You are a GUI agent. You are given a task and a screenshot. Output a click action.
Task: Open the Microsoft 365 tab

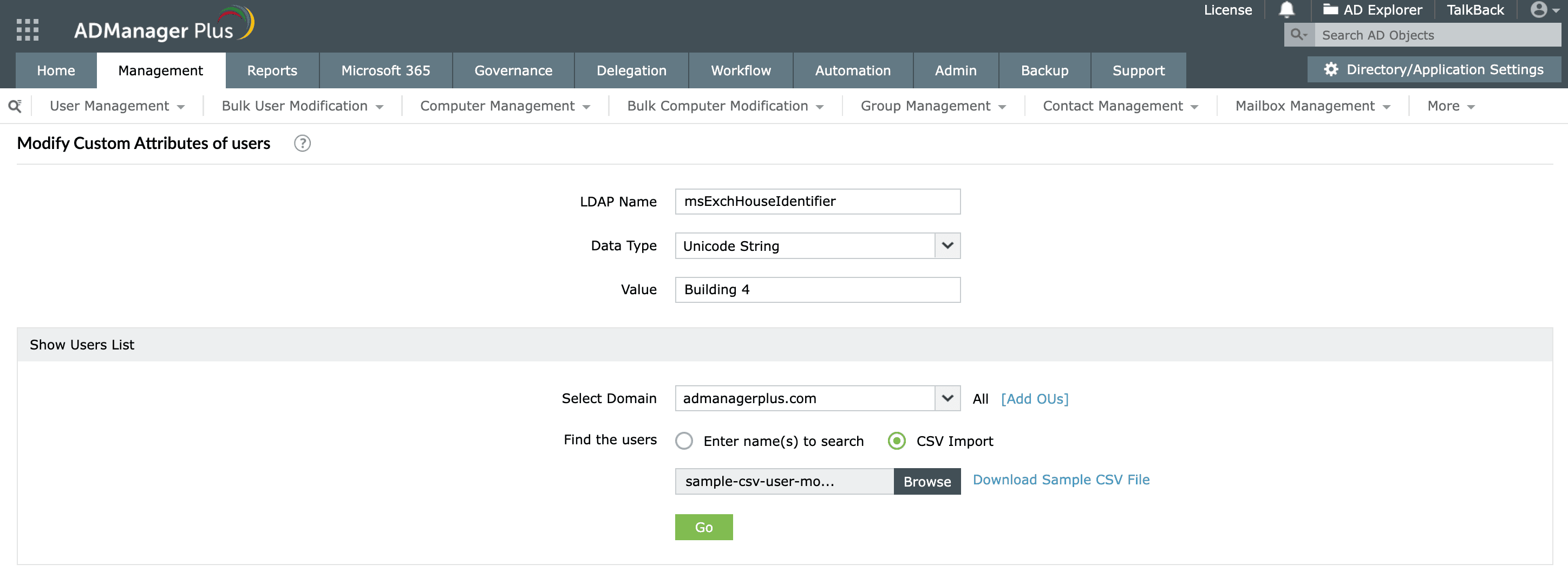[x=386, y=70]
